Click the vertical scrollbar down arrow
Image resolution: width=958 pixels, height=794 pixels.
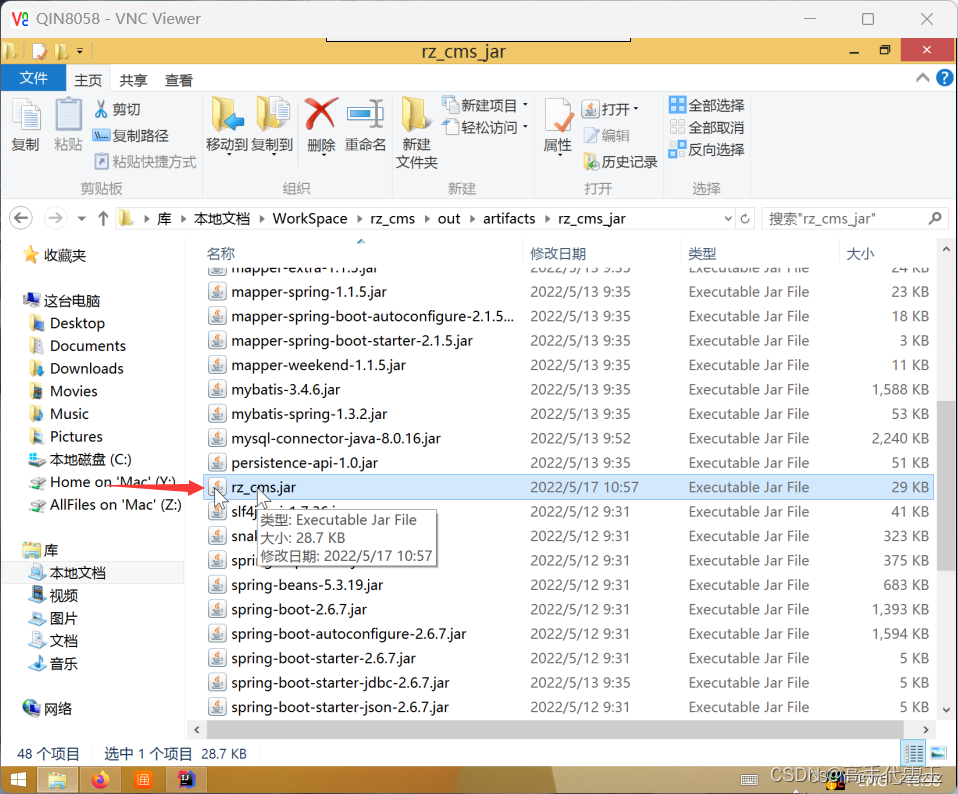tap(946, 710)
